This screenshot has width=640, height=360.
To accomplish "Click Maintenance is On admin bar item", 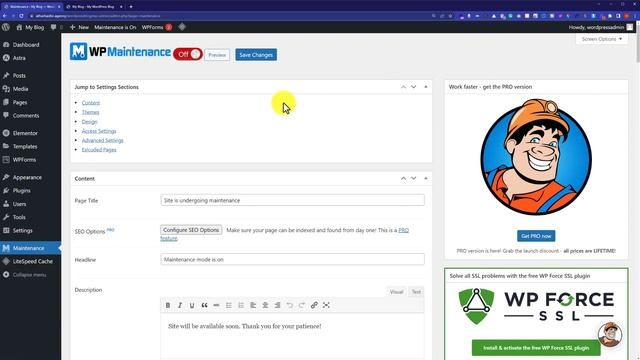I will (x=115, y=27).
